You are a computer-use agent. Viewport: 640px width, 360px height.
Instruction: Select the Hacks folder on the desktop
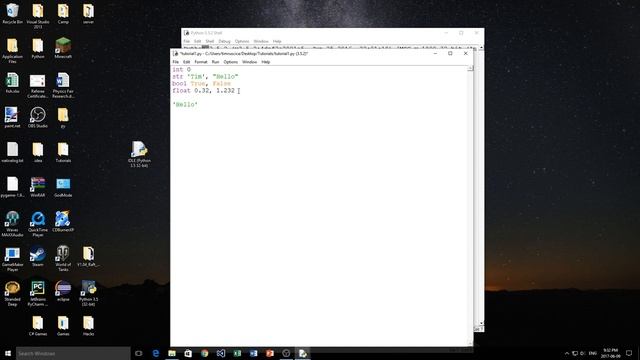tap(88, 326)
